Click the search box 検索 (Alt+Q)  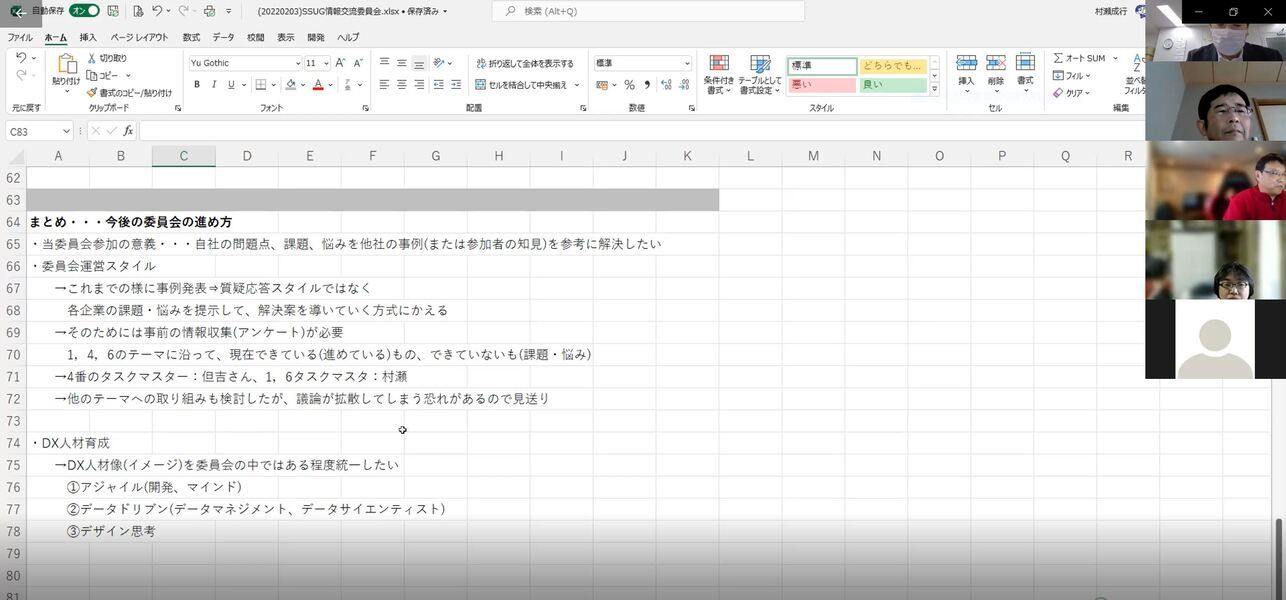coord(648,11)
